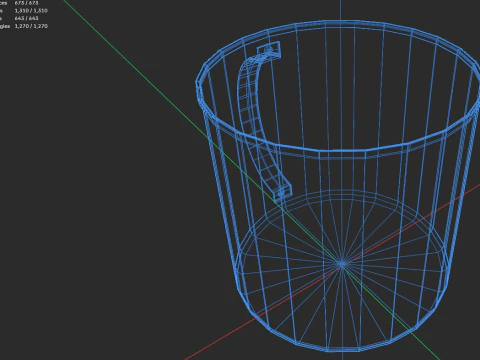Screen dimensions: 480x360
Task: Click the vertices count 675 / 675
Action: pyautogui.click(x=26, y=3)
